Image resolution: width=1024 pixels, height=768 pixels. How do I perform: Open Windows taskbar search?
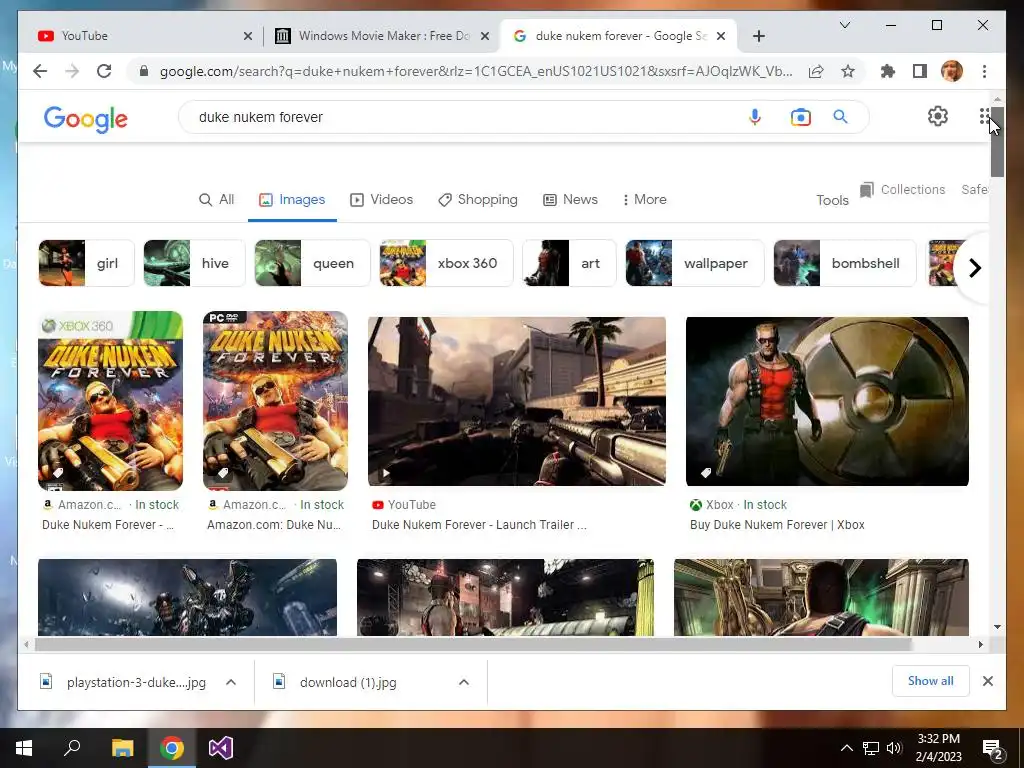point(72,748)
